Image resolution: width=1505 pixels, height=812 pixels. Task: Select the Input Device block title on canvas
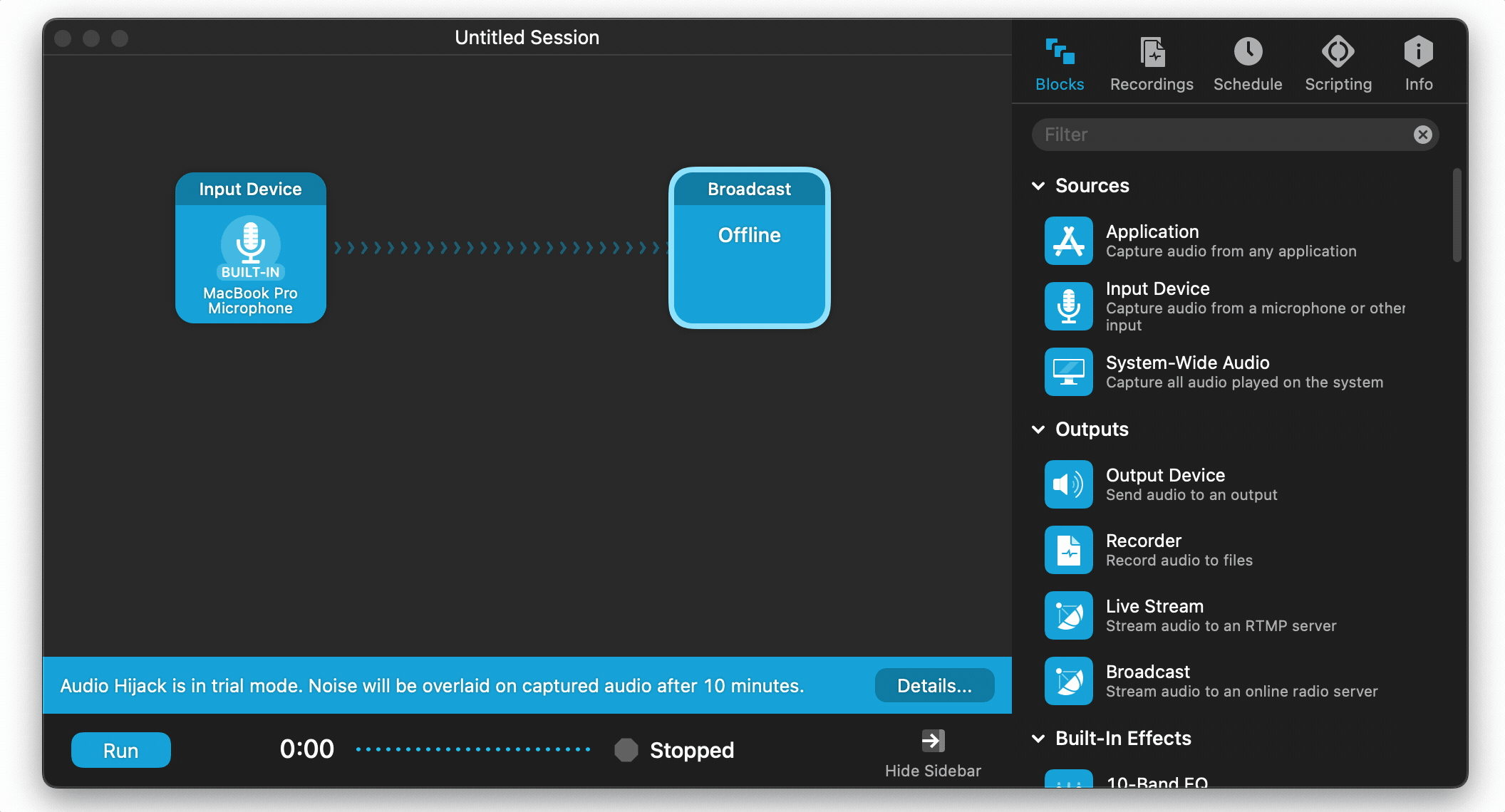[x=250, y=189]
